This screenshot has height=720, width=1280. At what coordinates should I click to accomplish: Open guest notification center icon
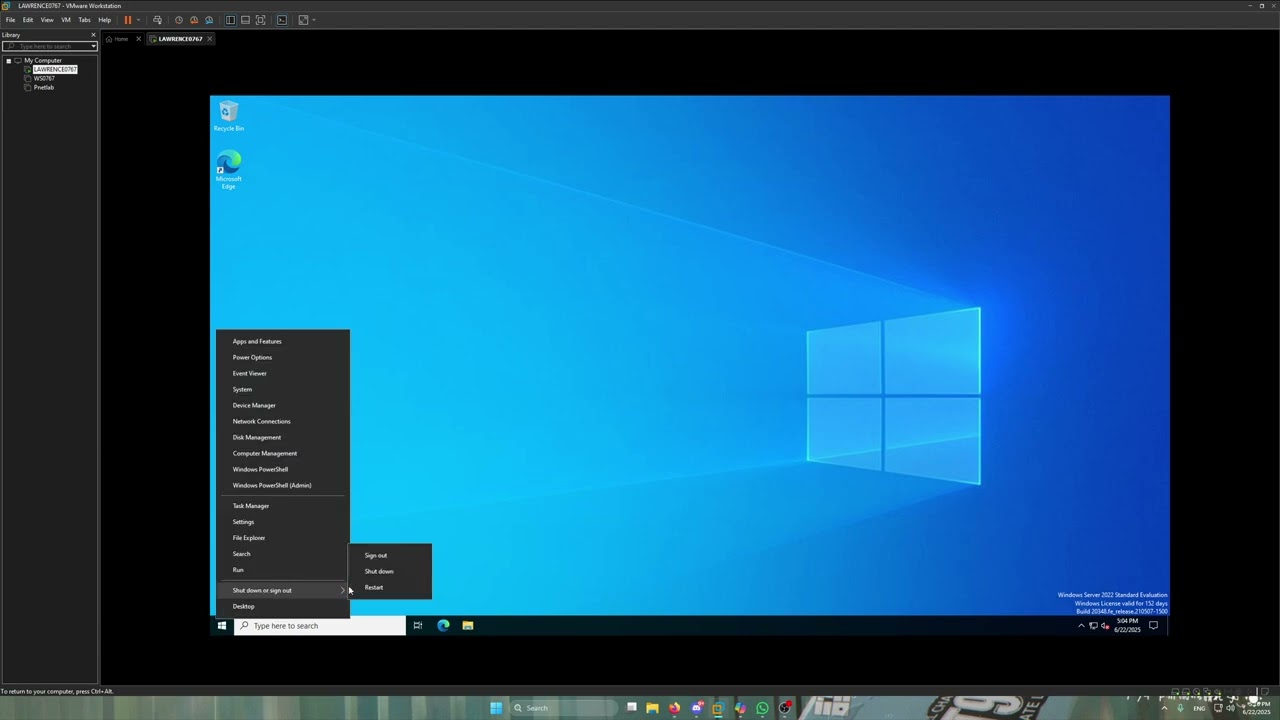click(1153, 626)
